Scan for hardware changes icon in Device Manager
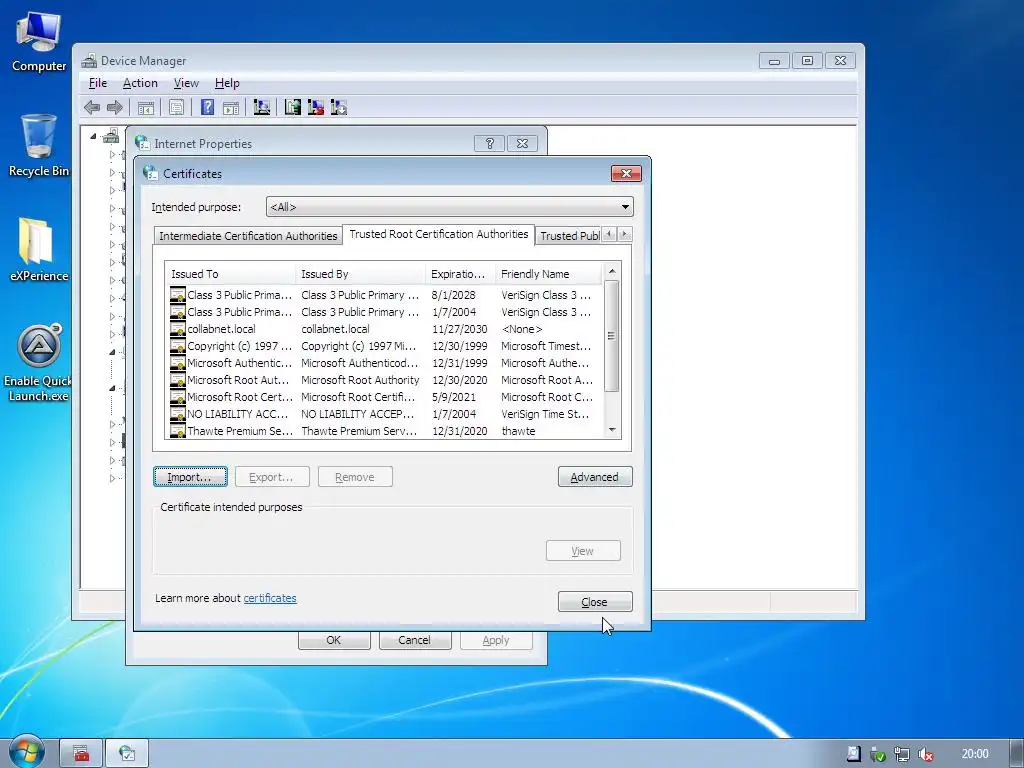Screen dimensions: 1024x768 (261, 107)
